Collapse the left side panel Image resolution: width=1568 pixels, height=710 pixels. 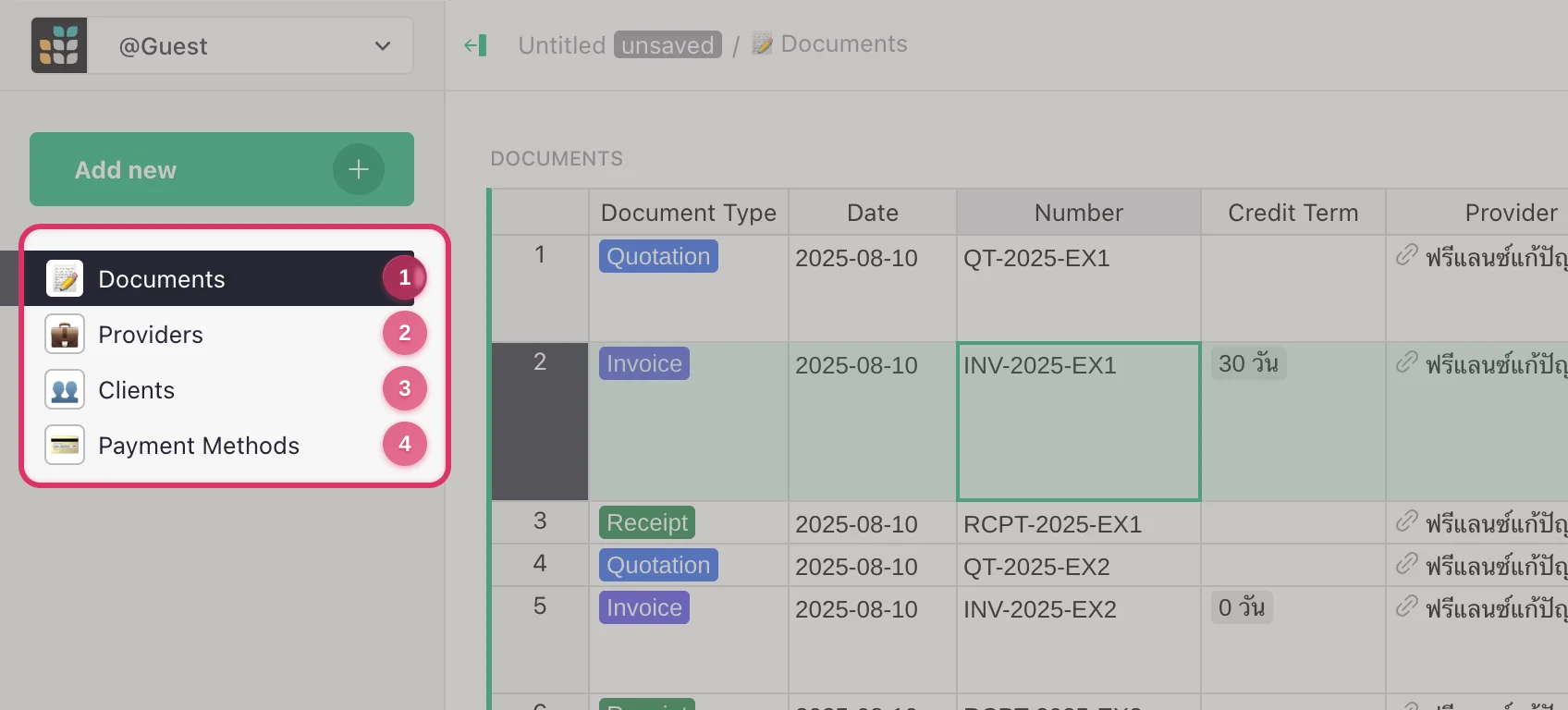click(475, 45)
